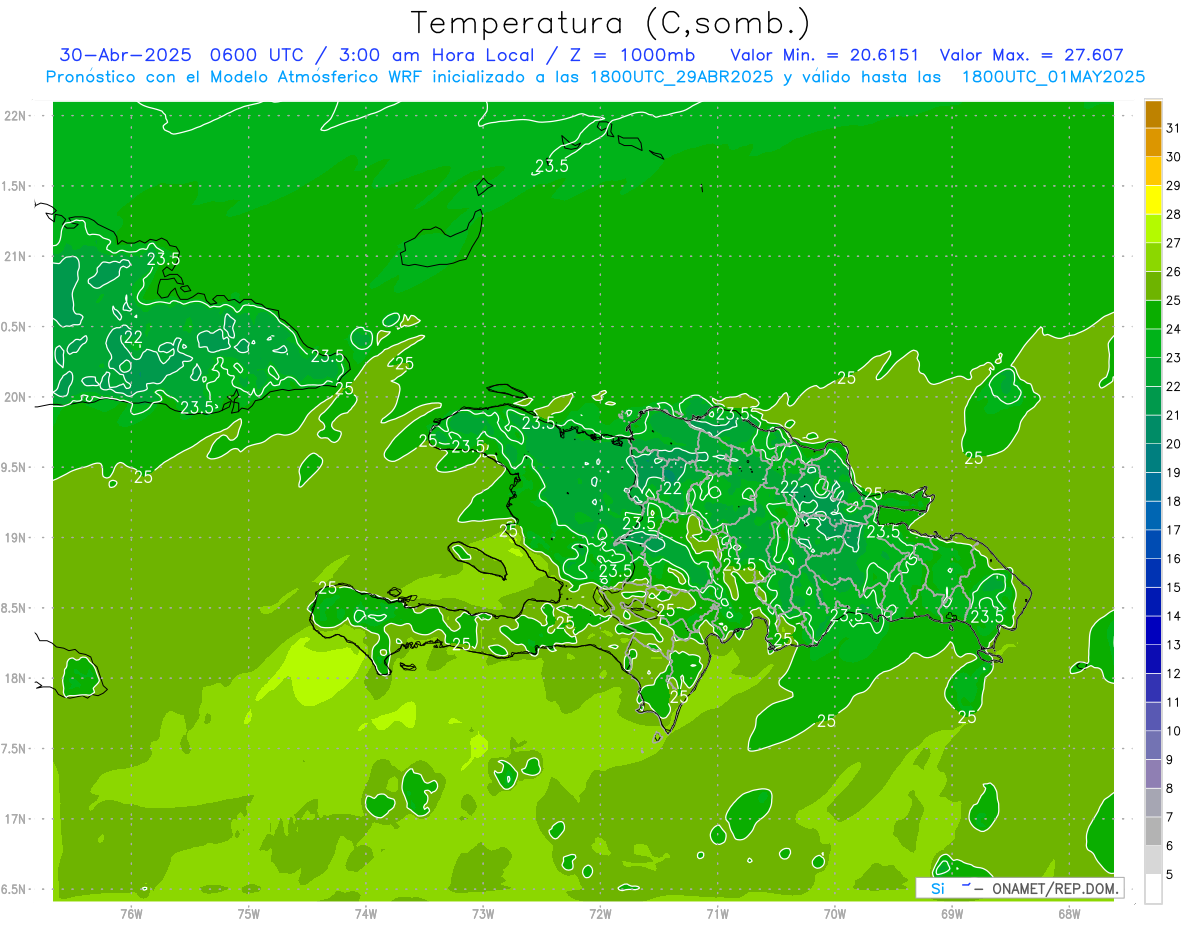1200x927 pixels.
Task: Click the colorbar label '24'
Action: point(1174,329)
